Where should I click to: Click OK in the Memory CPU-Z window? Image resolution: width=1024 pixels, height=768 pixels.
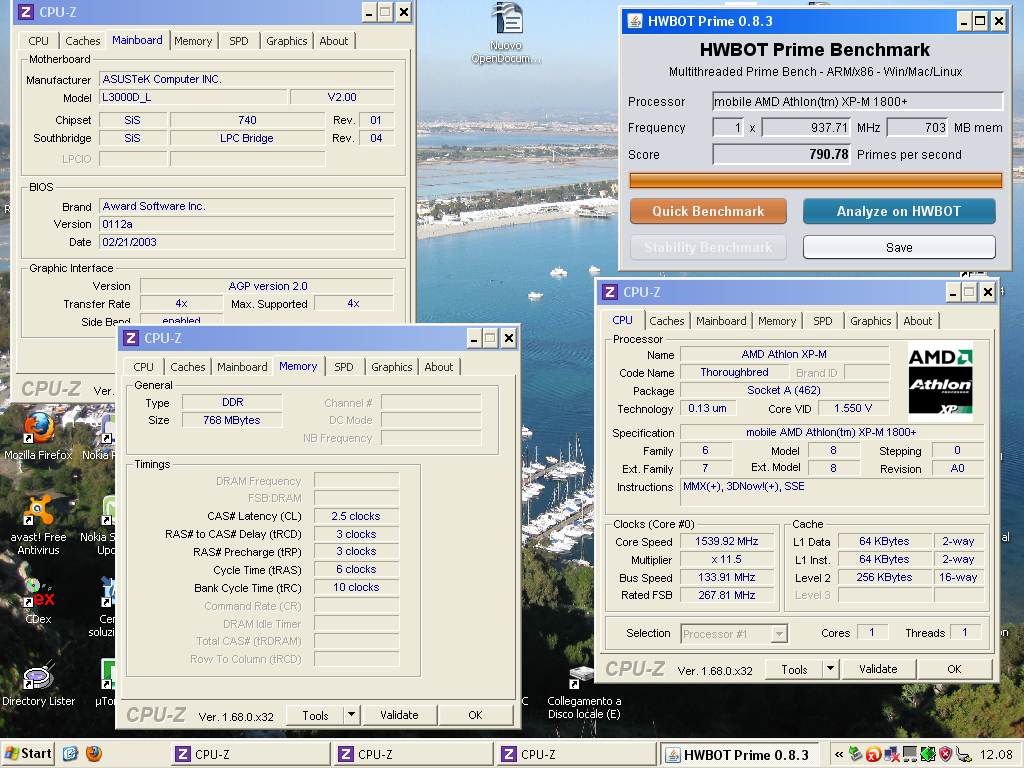(475, 715)
